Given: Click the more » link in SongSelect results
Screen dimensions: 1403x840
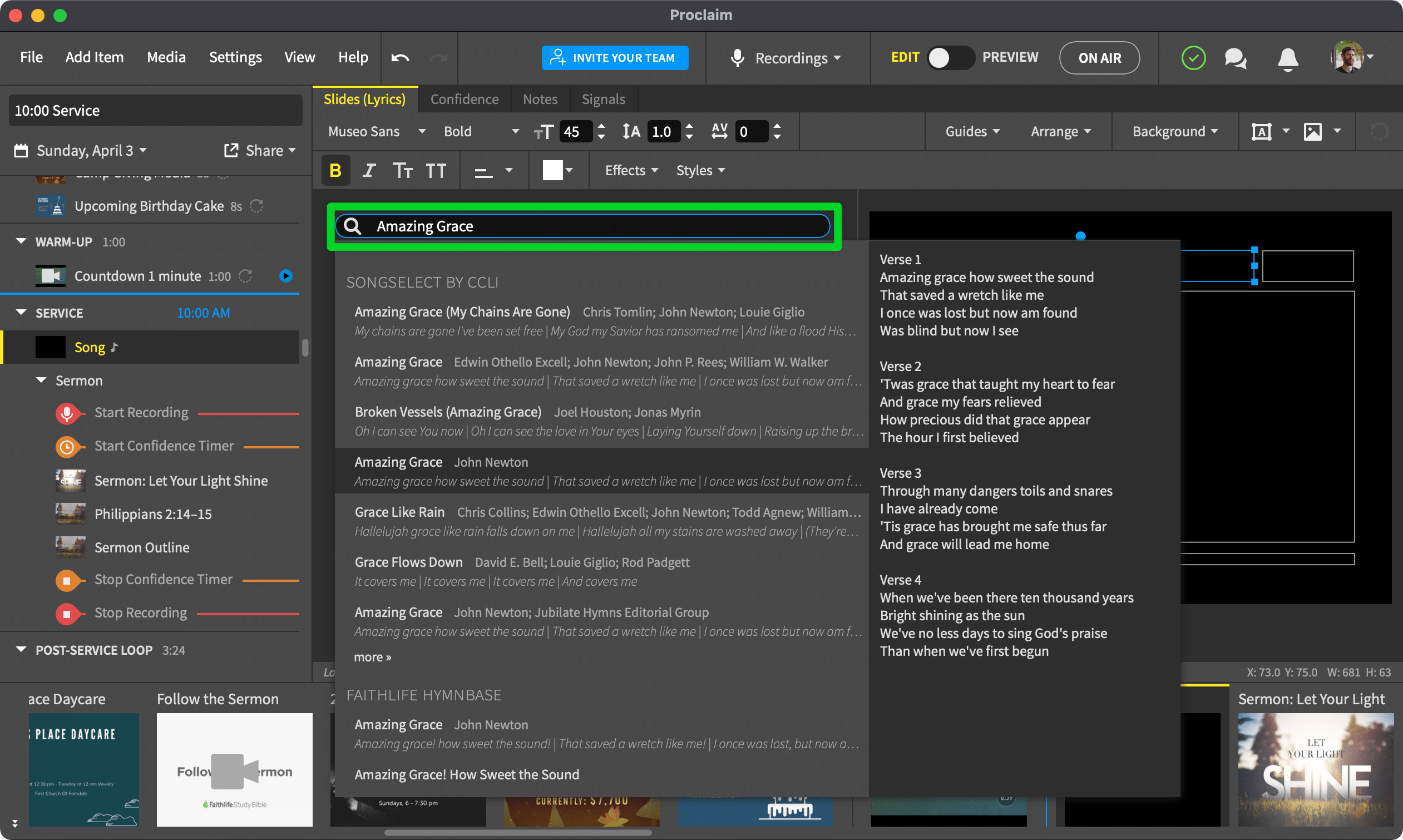Looking at the screenshot, I should pyautogui.click(x=372, y=657).
